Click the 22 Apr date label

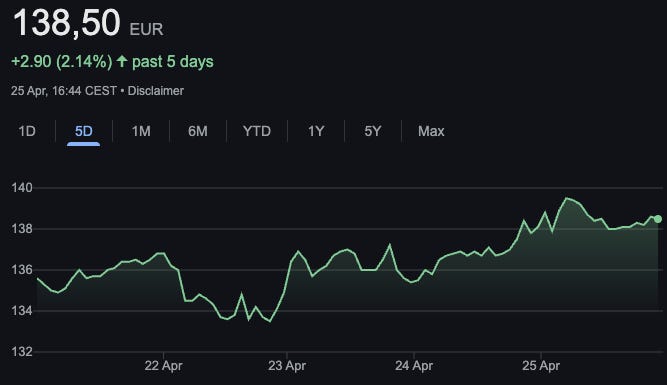click(163, 365)
